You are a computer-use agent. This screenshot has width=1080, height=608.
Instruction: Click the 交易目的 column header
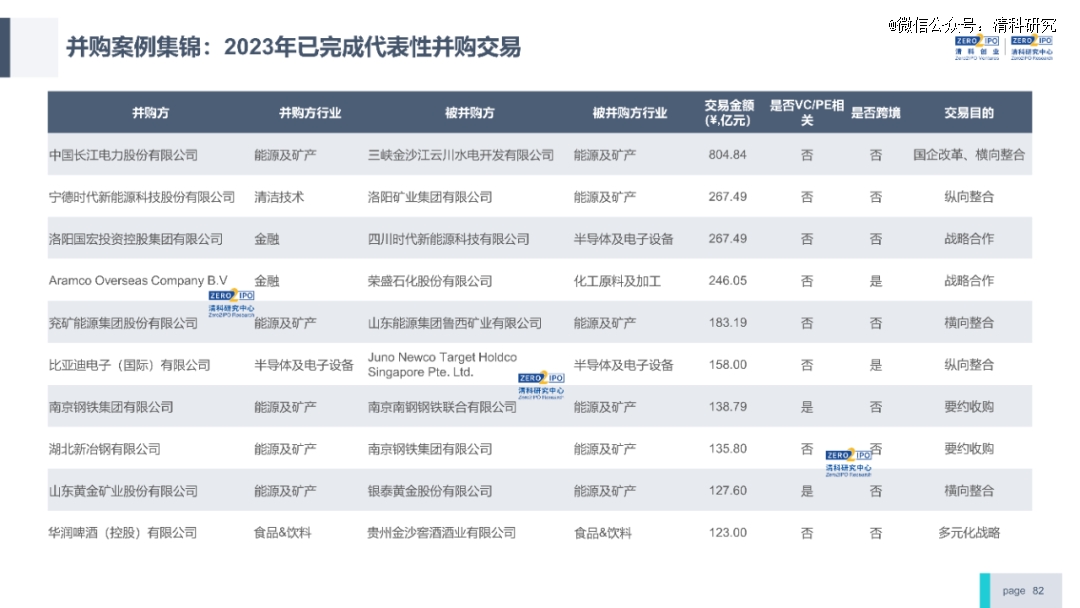pos(968,113)
